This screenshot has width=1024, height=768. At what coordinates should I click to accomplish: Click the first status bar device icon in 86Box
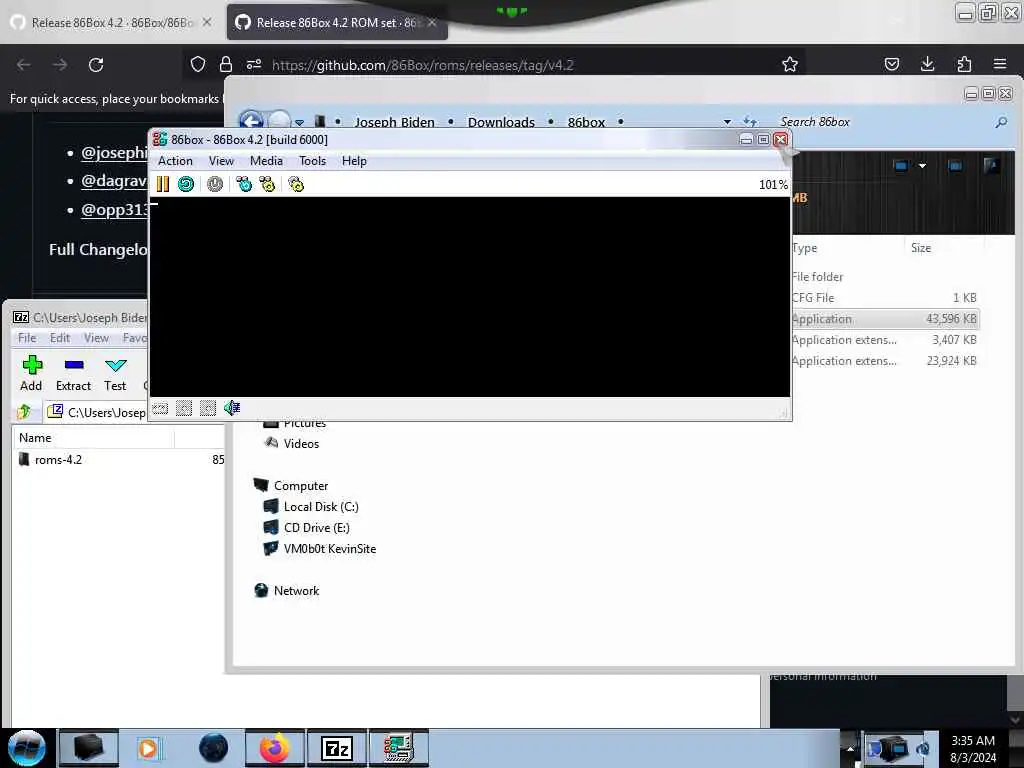(160, 409)
